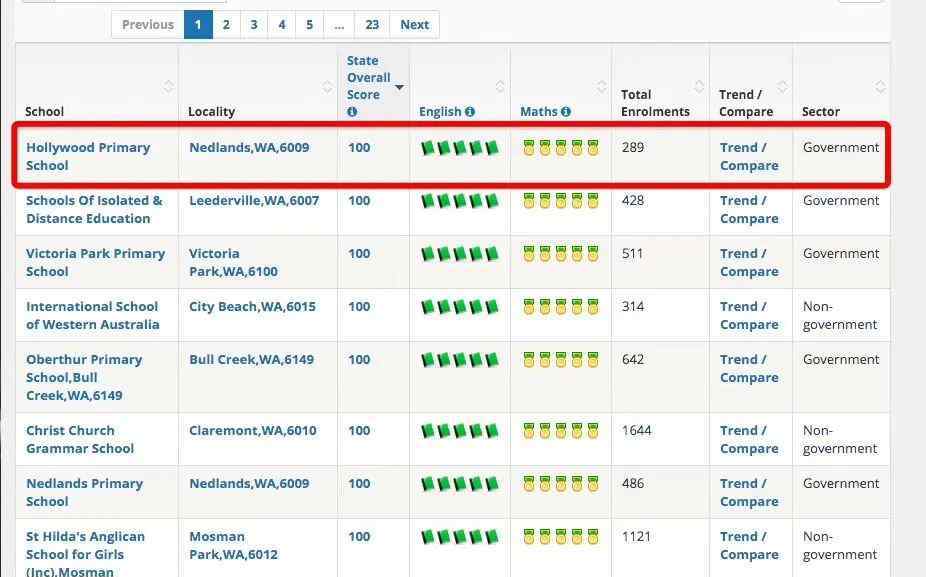This screenshot has width=926, height=577.
Task: Click St Hilda's Maths medal rating
Action: click(561, 537)
